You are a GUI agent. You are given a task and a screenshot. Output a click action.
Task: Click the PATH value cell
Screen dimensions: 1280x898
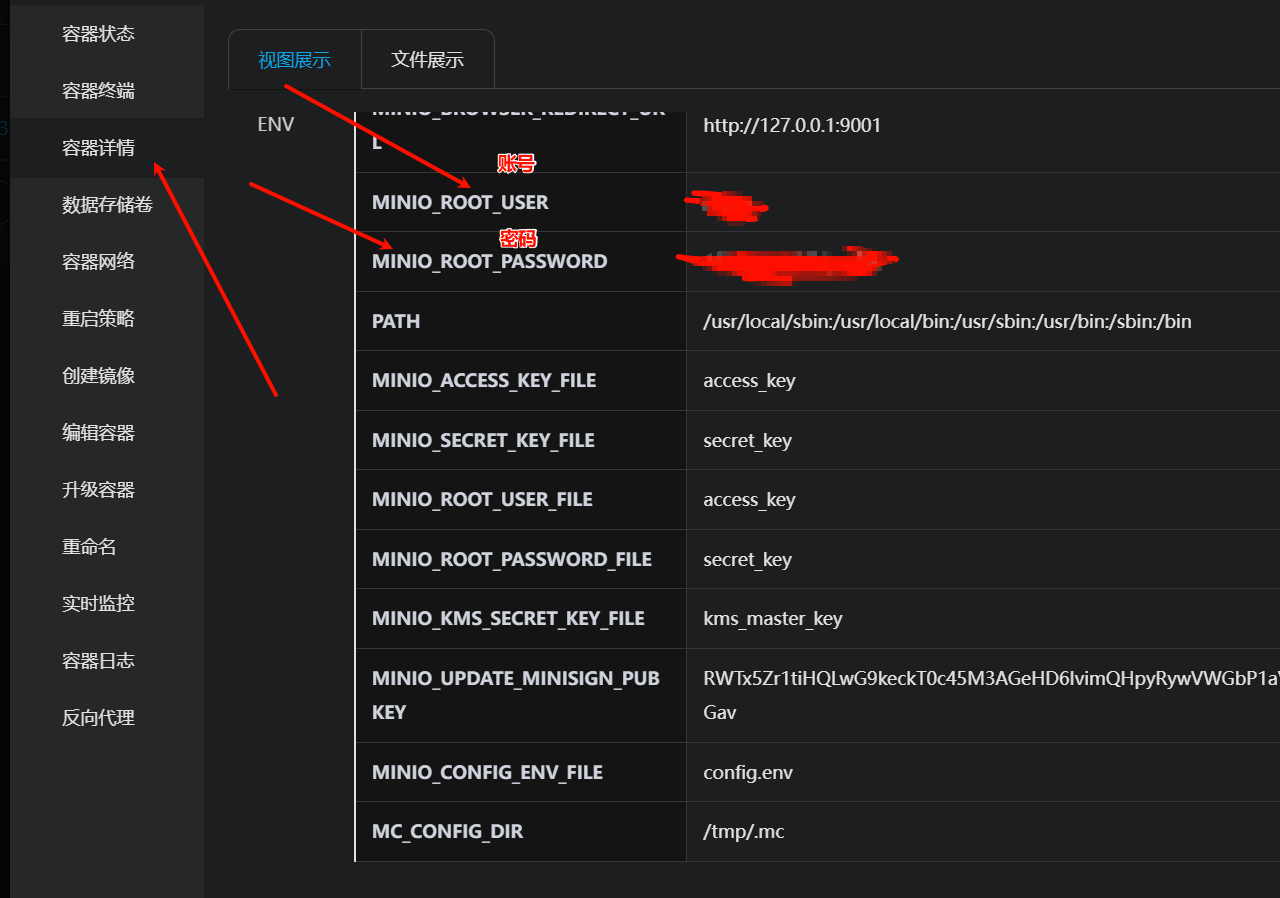coord(946,322)
